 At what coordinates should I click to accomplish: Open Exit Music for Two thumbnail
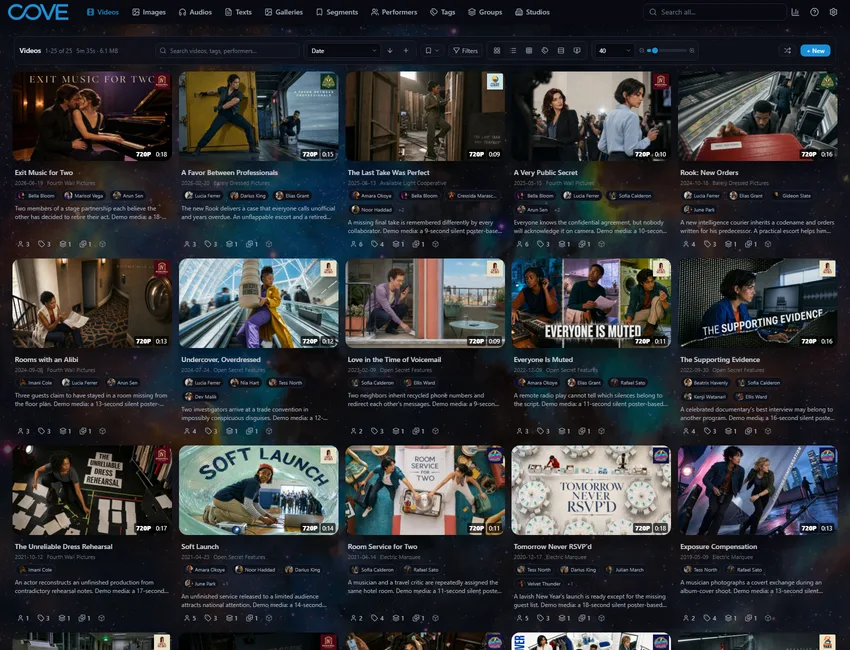92,116
